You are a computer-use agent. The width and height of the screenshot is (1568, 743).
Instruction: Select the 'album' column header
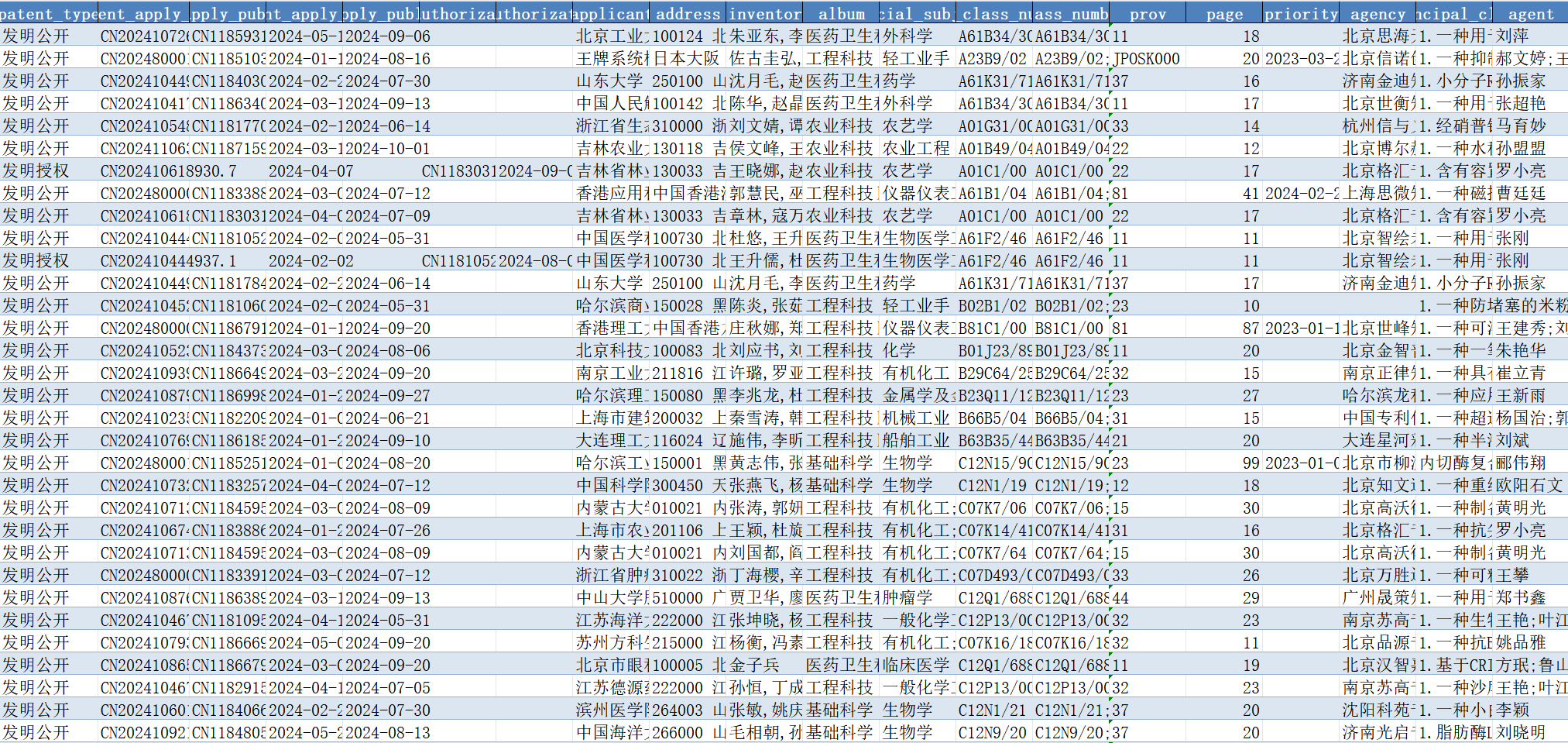(x=841, y=14)
